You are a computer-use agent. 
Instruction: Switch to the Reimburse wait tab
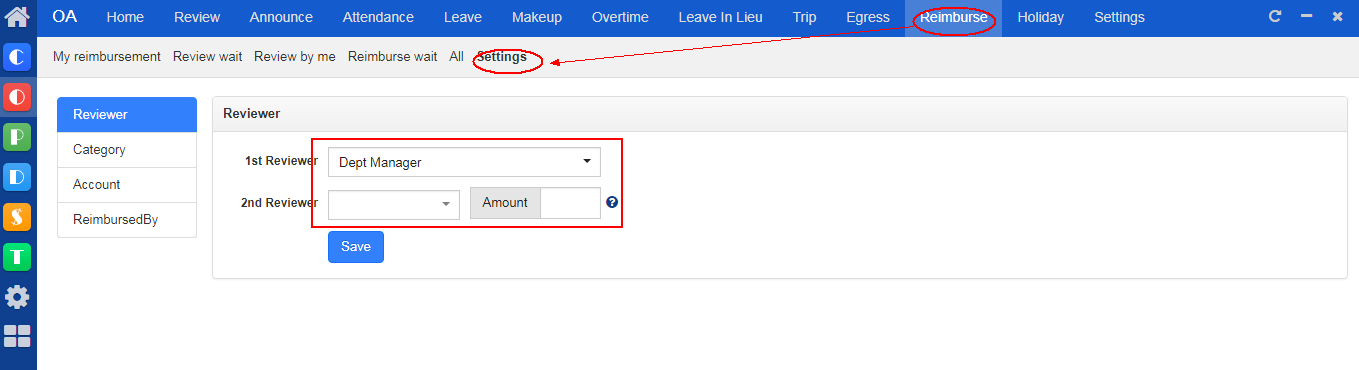(x=392, y=57)
